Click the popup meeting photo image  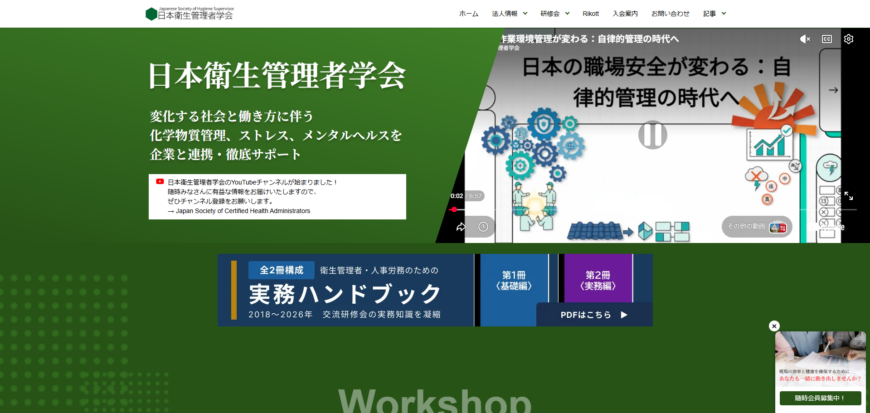820,348
